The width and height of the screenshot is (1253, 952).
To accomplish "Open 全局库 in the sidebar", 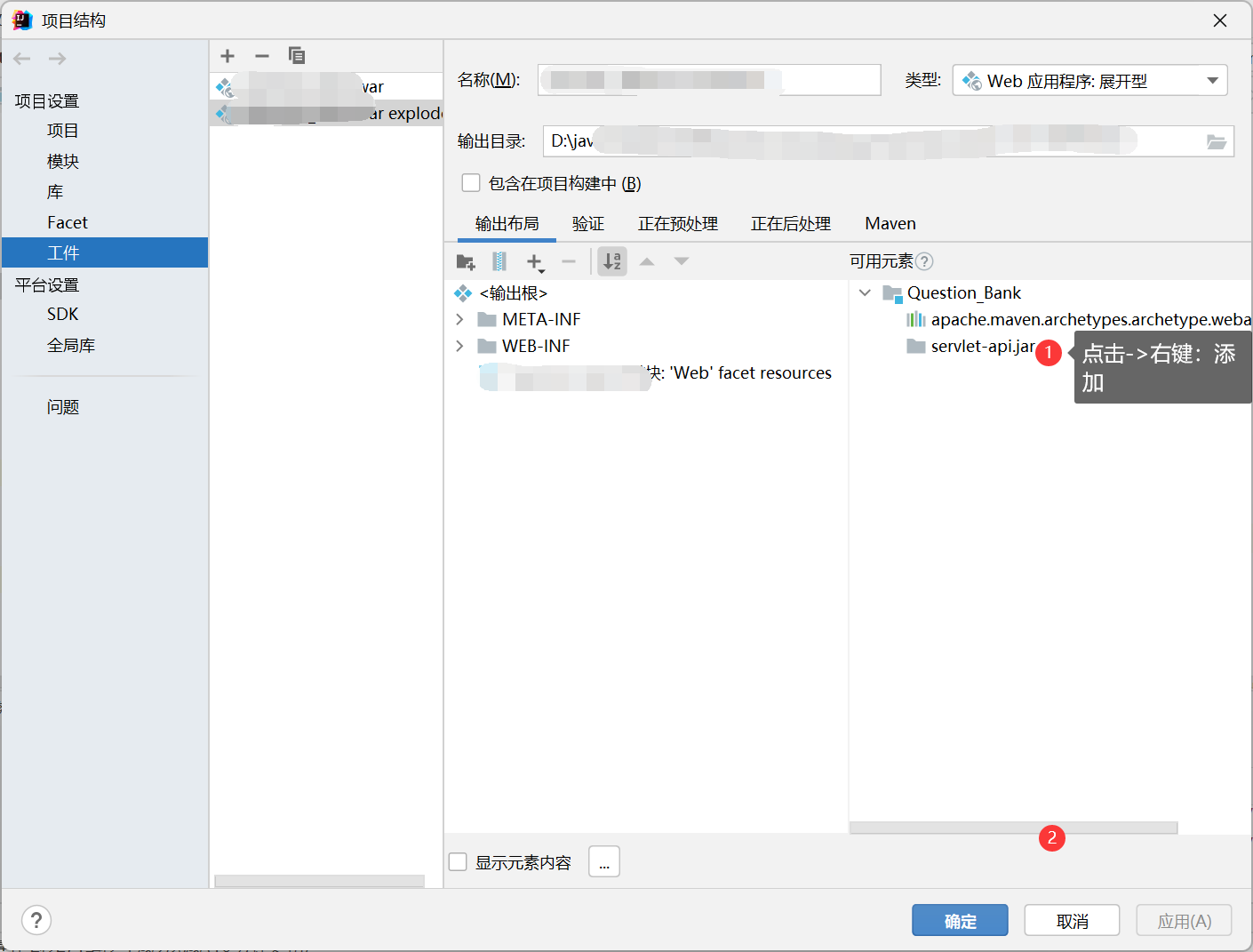I will tap(71, 345).
